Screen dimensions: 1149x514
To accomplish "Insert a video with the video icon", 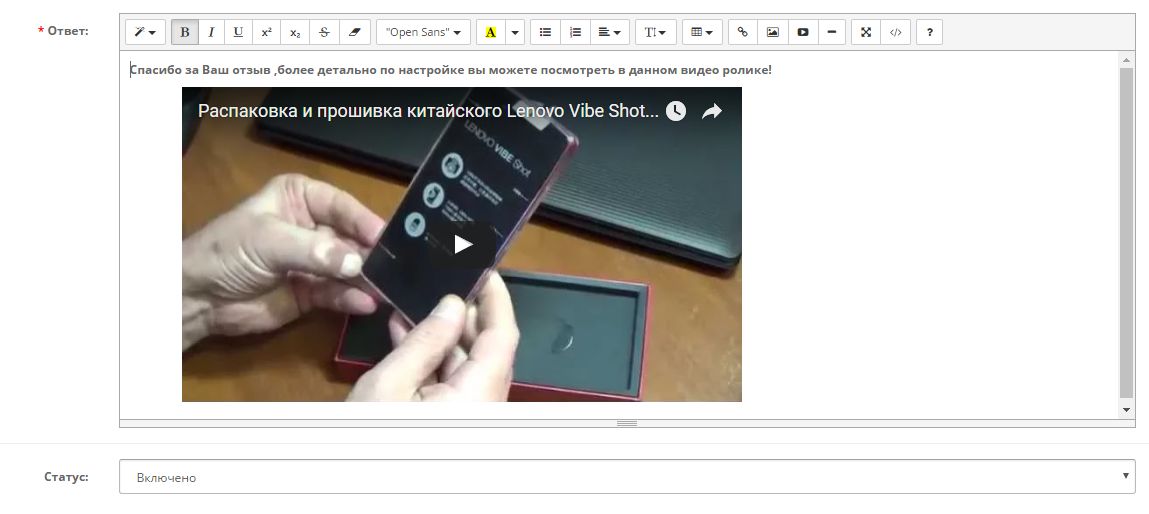I will (x=803, y=32).
